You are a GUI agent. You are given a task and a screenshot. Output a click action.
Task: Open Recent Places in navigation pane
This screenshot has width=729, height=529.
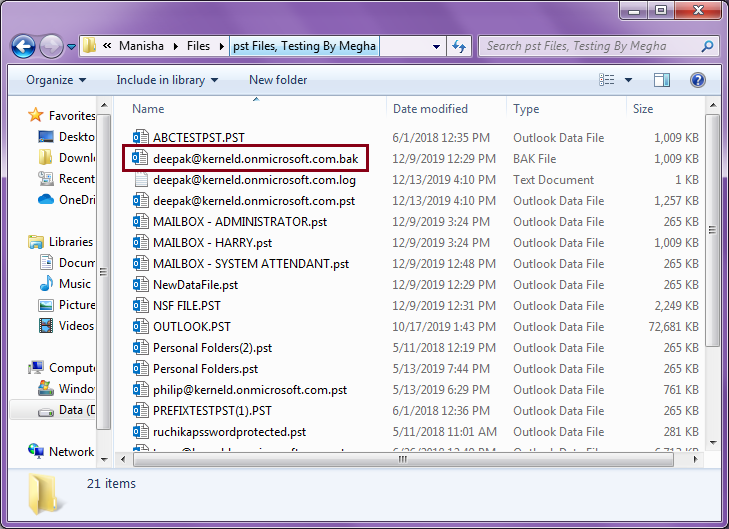point(66,179)
